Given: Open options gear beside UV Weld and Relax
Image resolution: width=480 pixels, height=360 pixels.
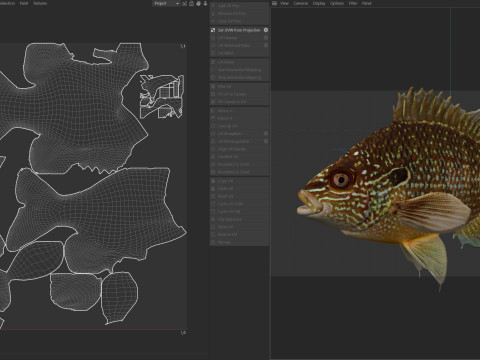Looking at the screenshot, I should [x=266, y=45].
